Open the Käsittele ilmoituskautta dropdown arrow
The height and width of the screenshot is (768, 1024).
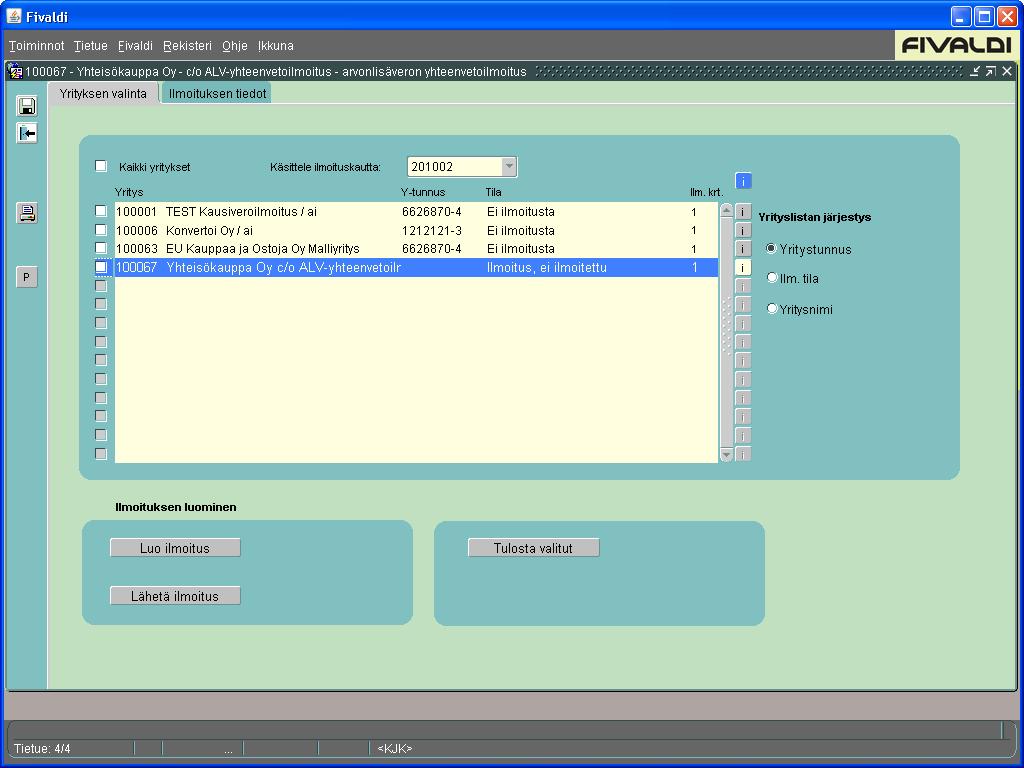(509, 167)
